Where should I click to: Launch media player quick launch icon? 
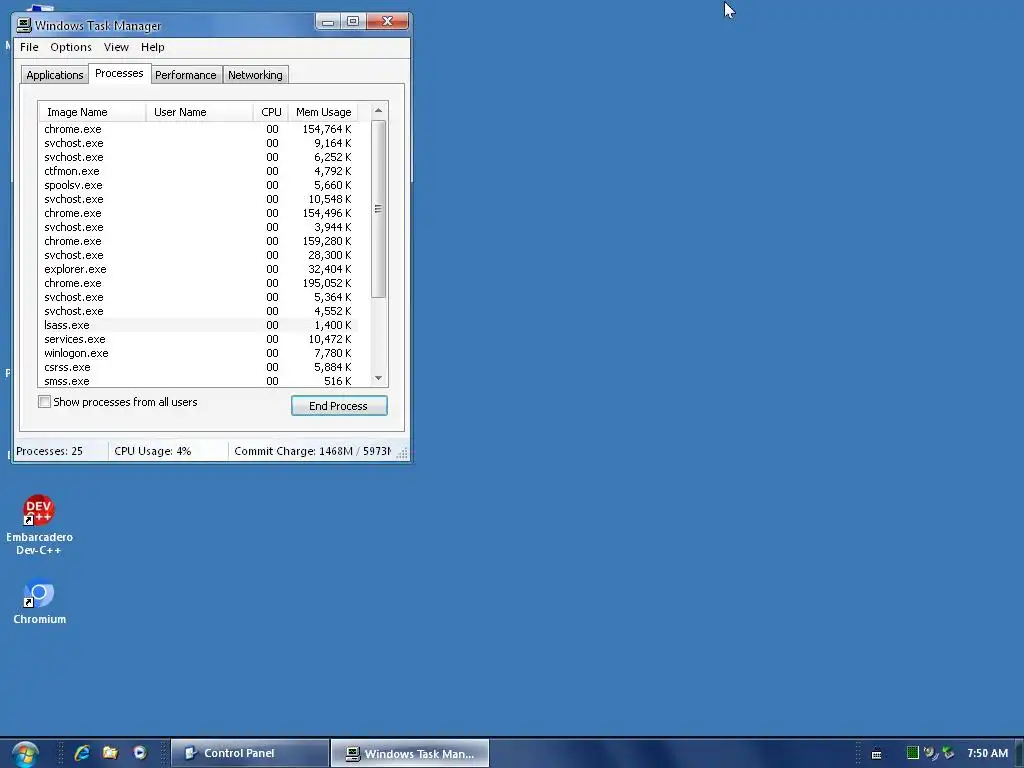(140, 753)
